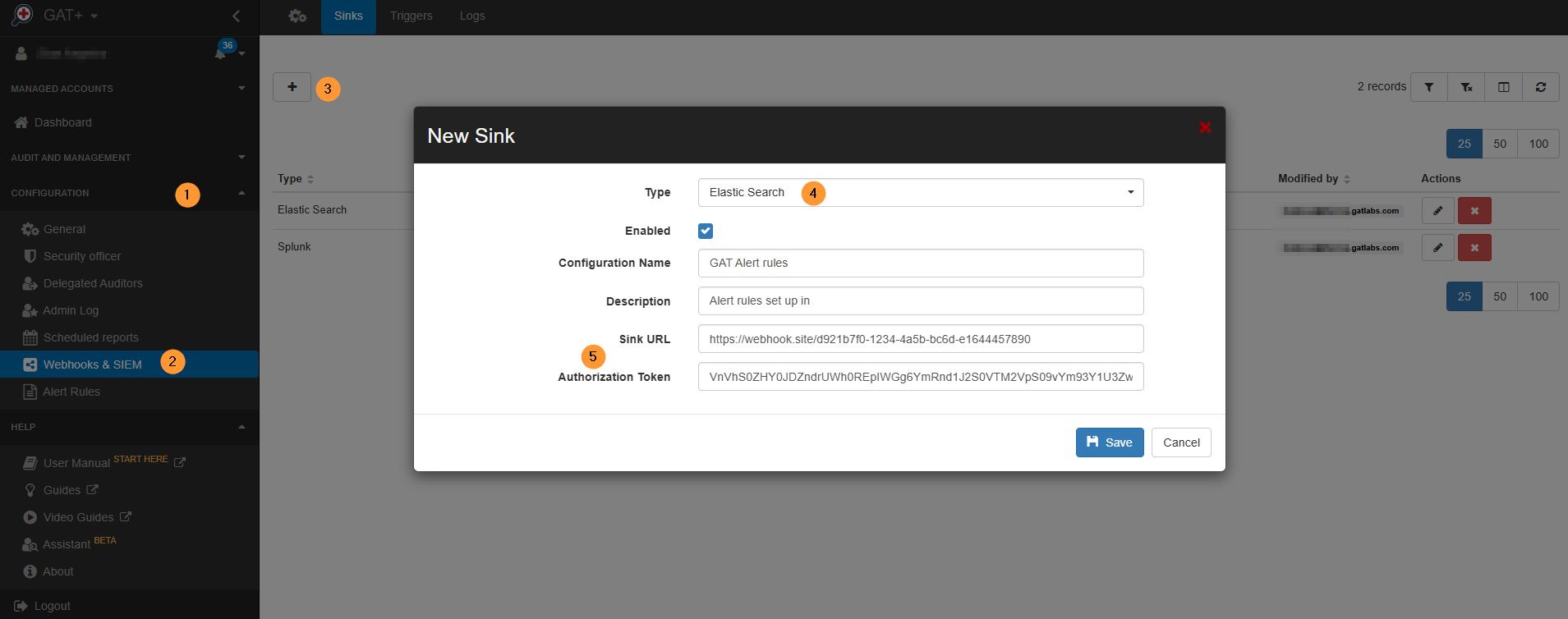Screen dimensions: 1568x619
Task: Collapse the Help section arrow
Action: tap(241, 427)
